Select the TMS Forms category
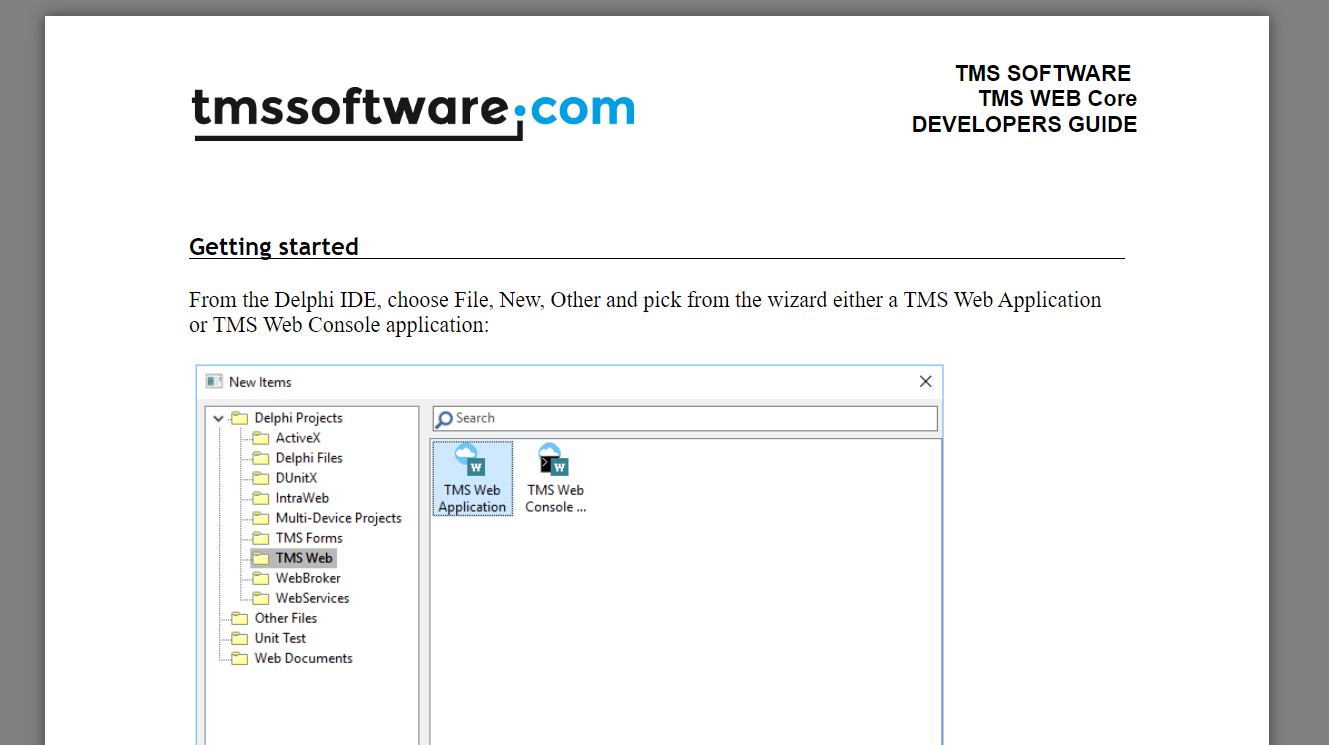This screenshot has width=1329, height=745. point(309,538)
